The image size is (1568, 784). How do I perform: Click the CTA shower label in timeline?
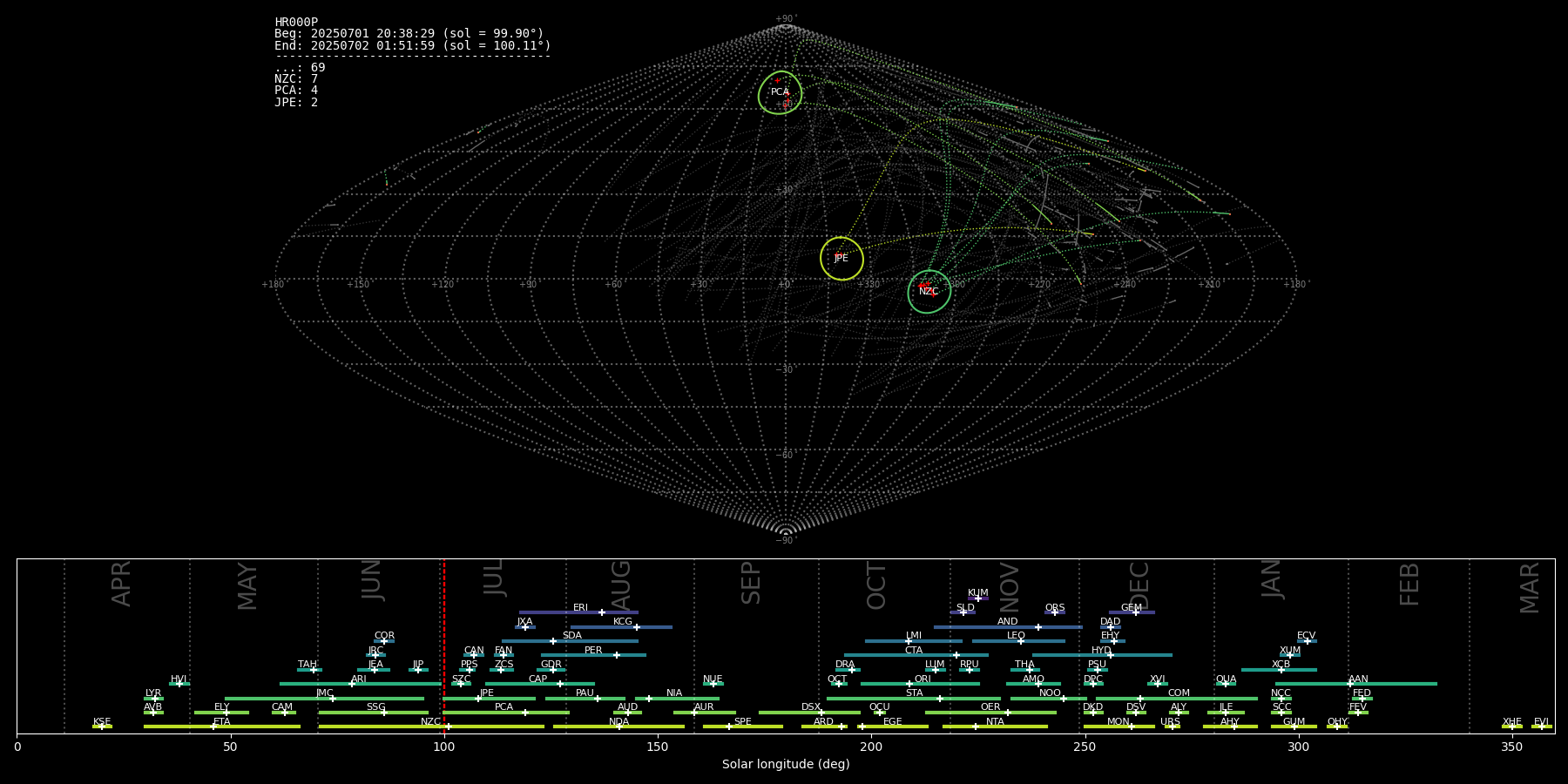click(x=914, y=651)
